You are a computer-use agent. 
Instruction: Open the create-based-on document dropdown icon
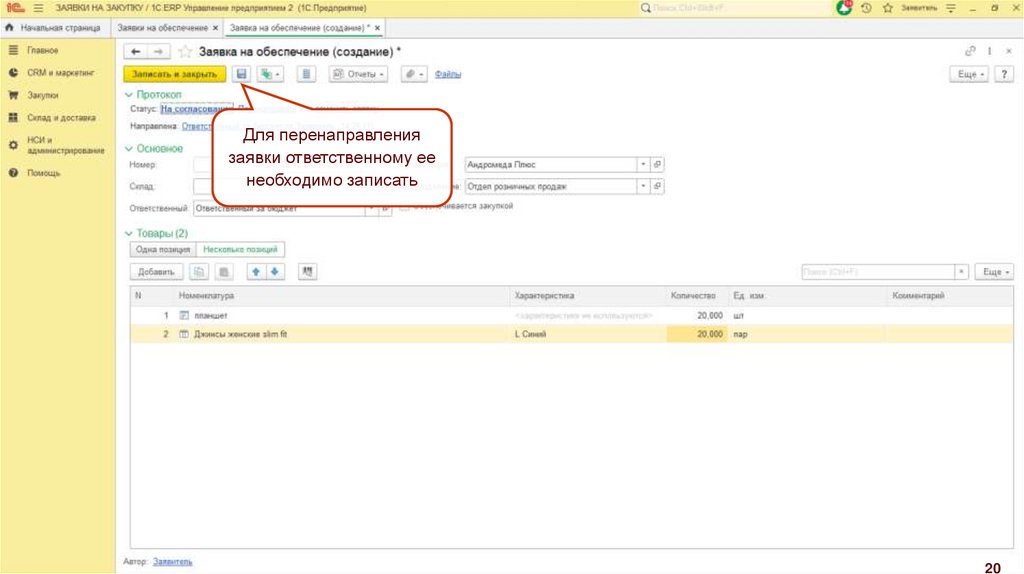point(270,74)
